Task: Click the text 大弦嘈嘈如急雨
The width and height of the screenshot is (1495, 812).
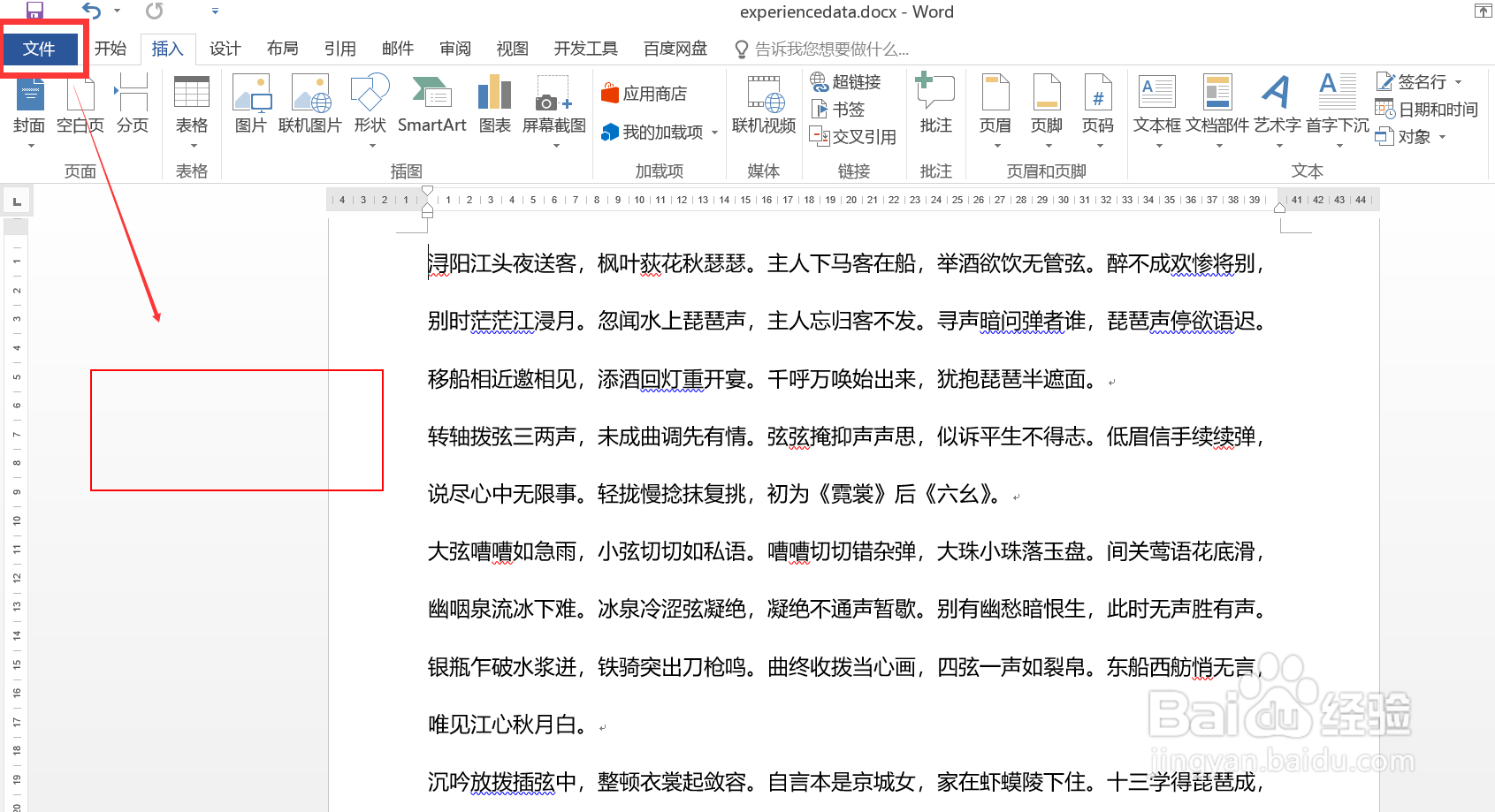Action: tap(501, 551)
